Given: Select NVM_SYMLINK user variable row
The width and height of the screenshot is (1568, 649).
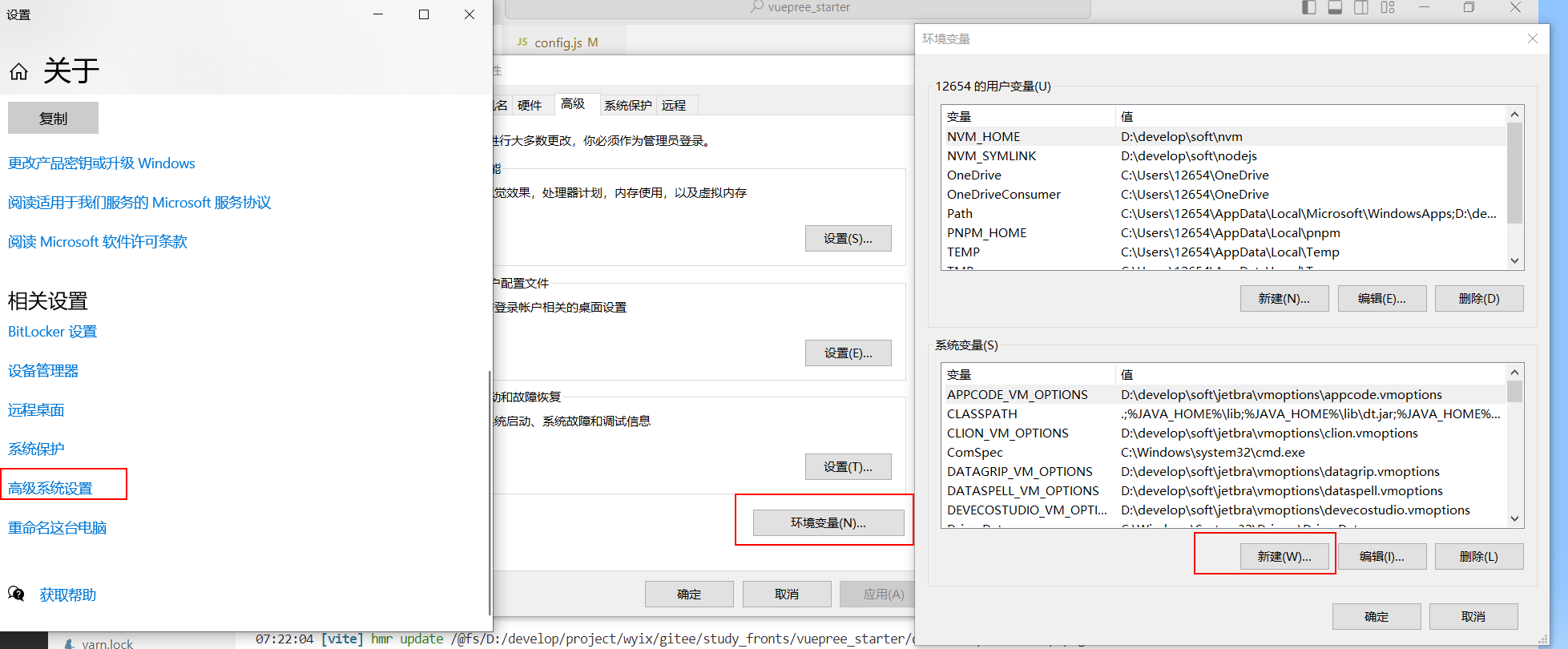Looking at the screenshot, I should [1224, 156].
